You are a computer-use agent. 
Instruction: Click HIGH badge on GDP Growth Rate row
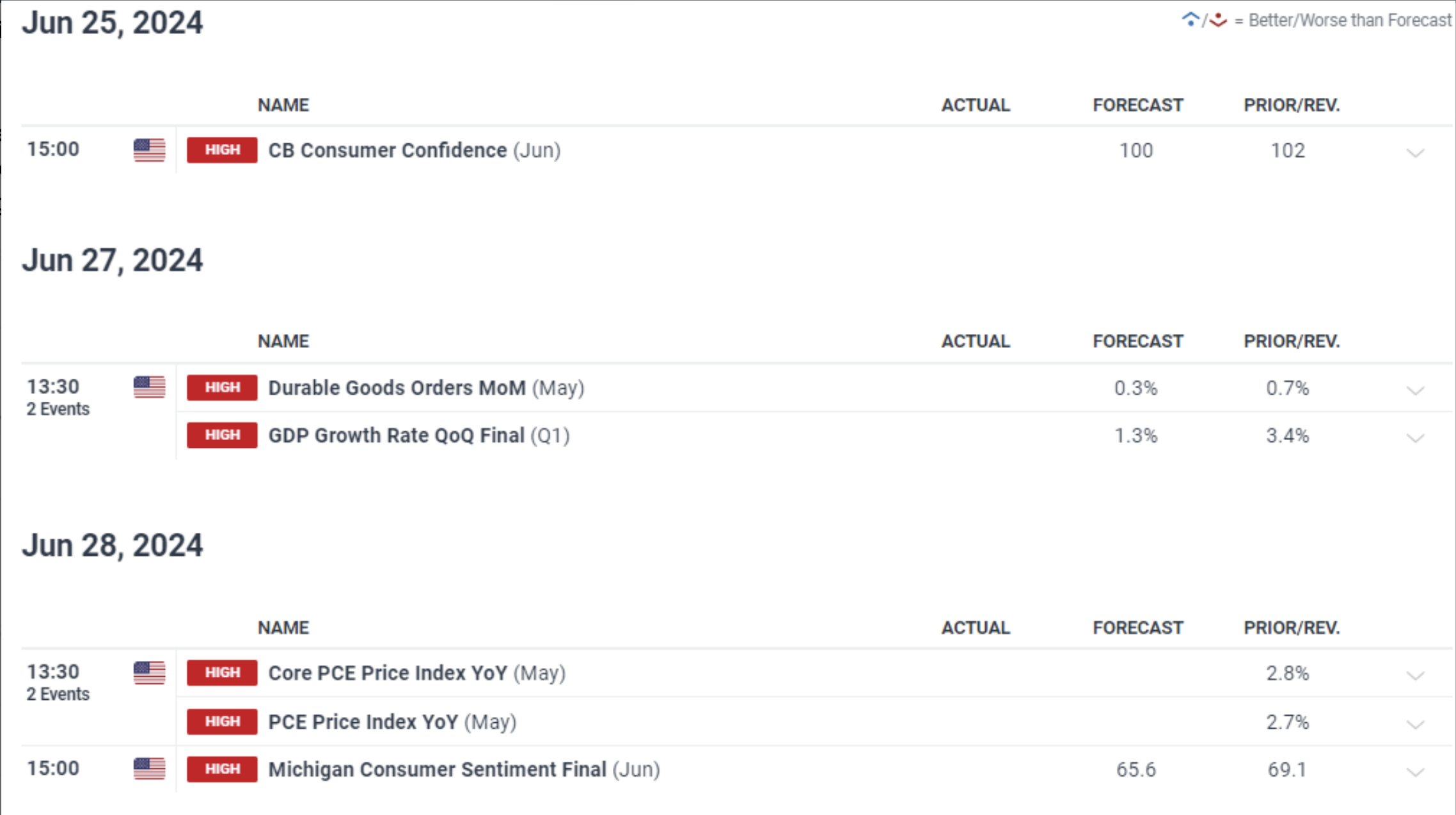pos(222,435)
